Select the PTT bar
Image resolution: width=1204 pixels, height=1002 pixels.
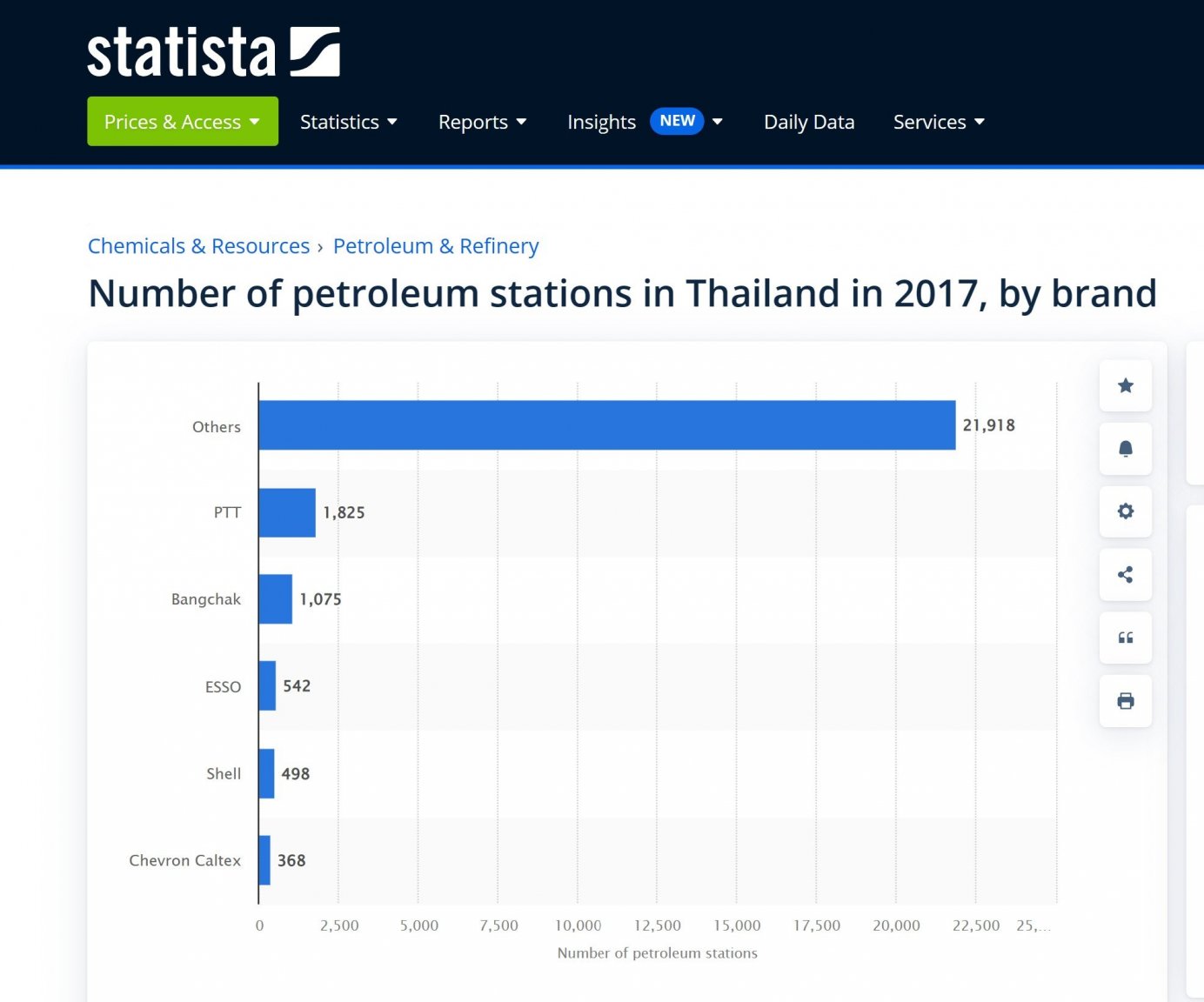point(287,512)
